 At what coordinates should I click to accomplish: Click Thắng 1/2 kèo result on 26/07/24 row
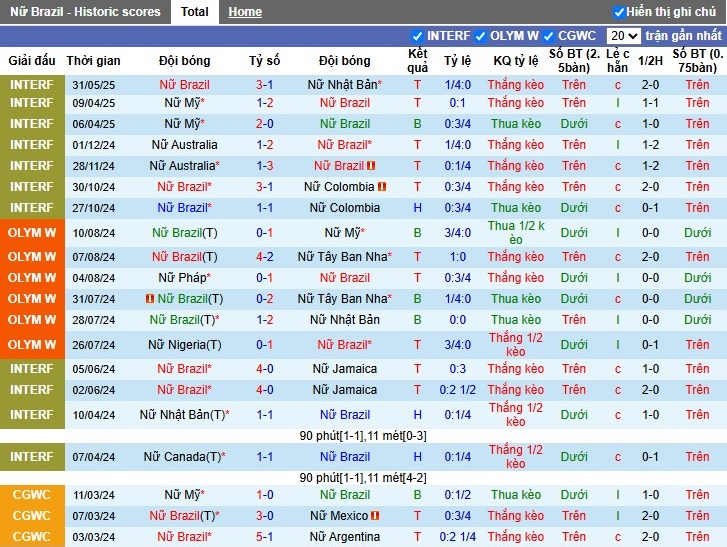(516, 345)
